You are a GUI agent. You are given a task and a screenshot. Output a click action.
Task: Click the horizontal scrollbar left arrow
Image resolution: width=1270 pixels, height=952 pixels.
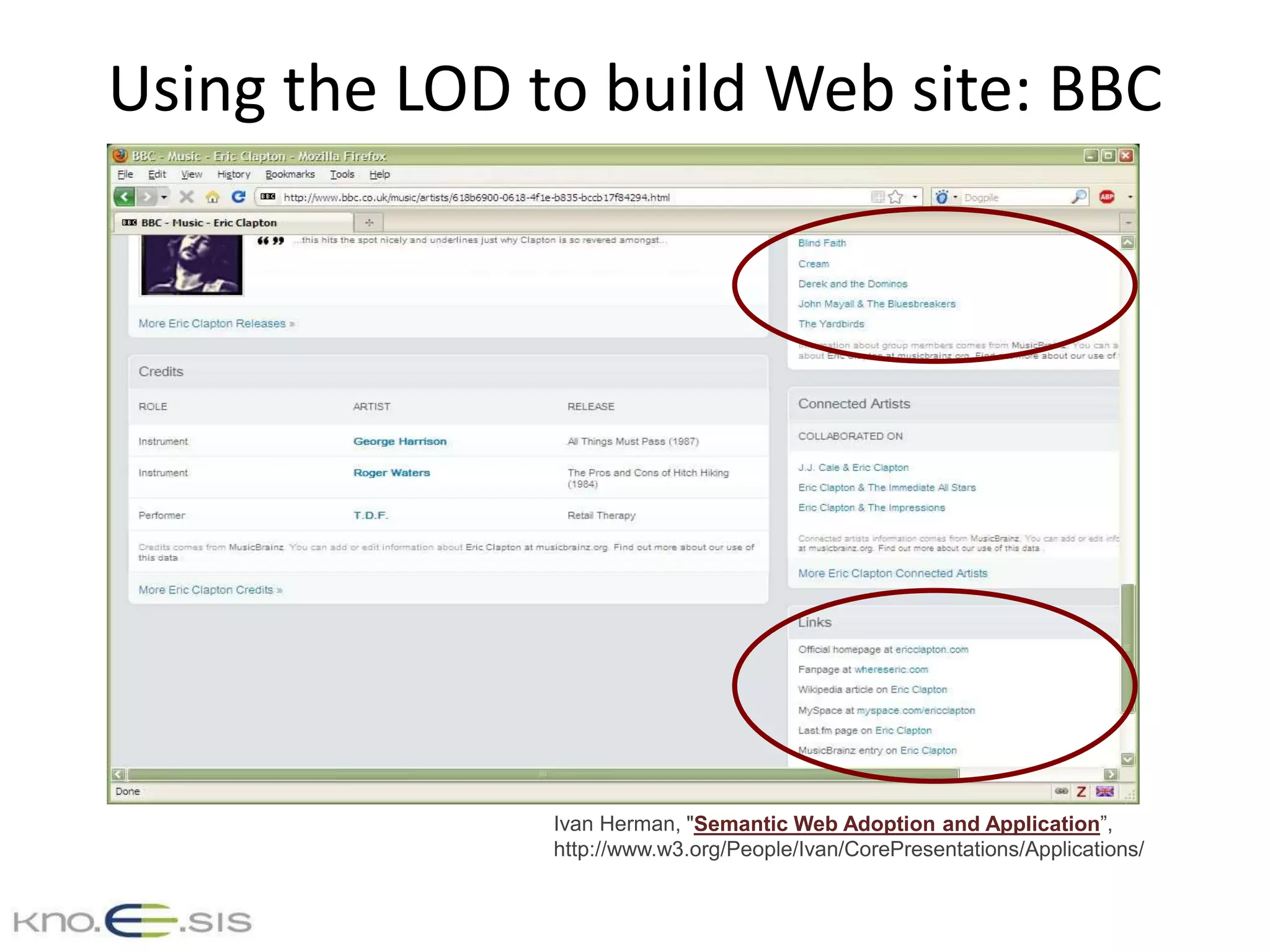coord(118,774)
